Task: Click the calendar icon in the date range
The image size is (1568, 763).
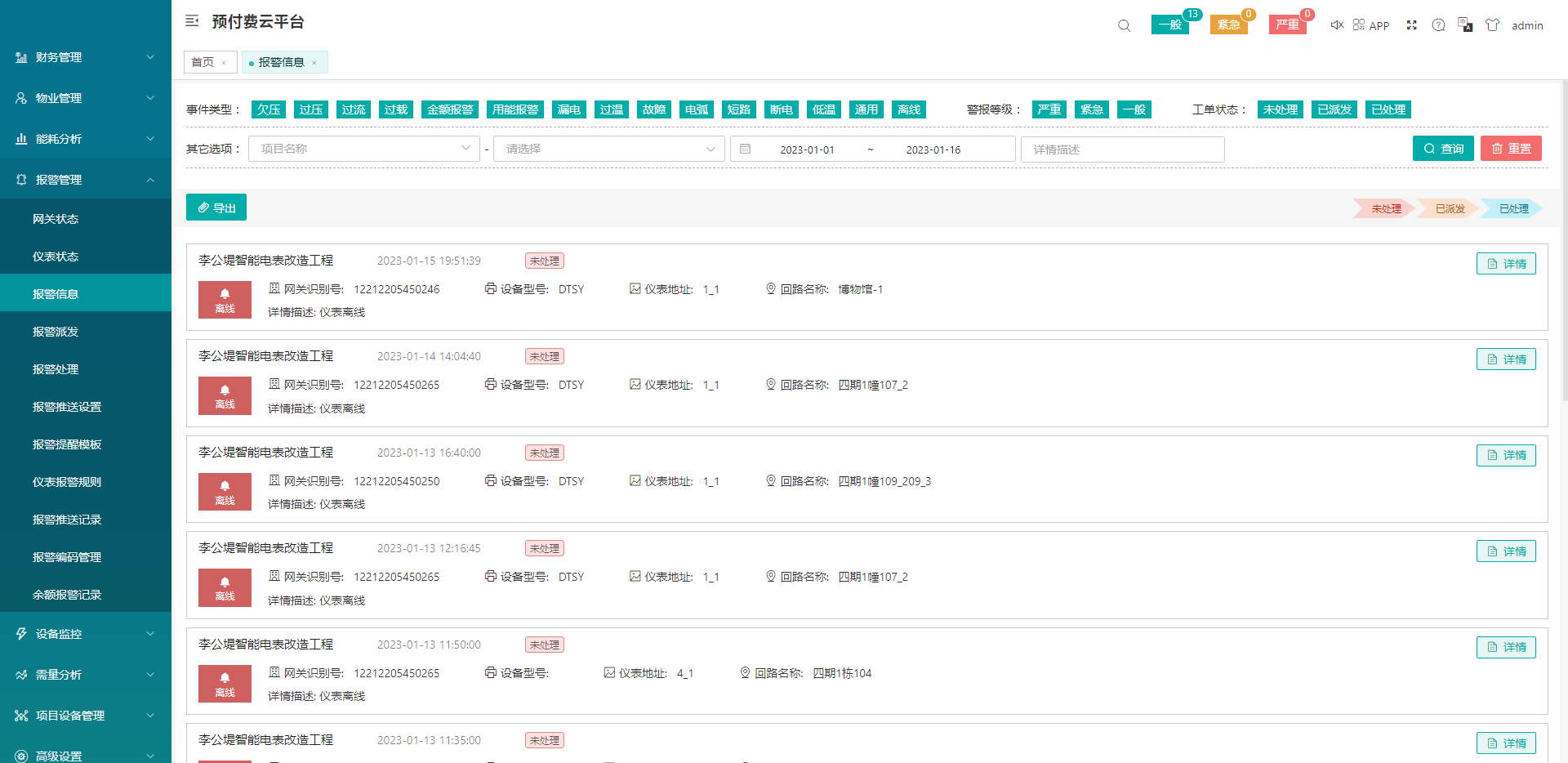Action: click(745, 149)
